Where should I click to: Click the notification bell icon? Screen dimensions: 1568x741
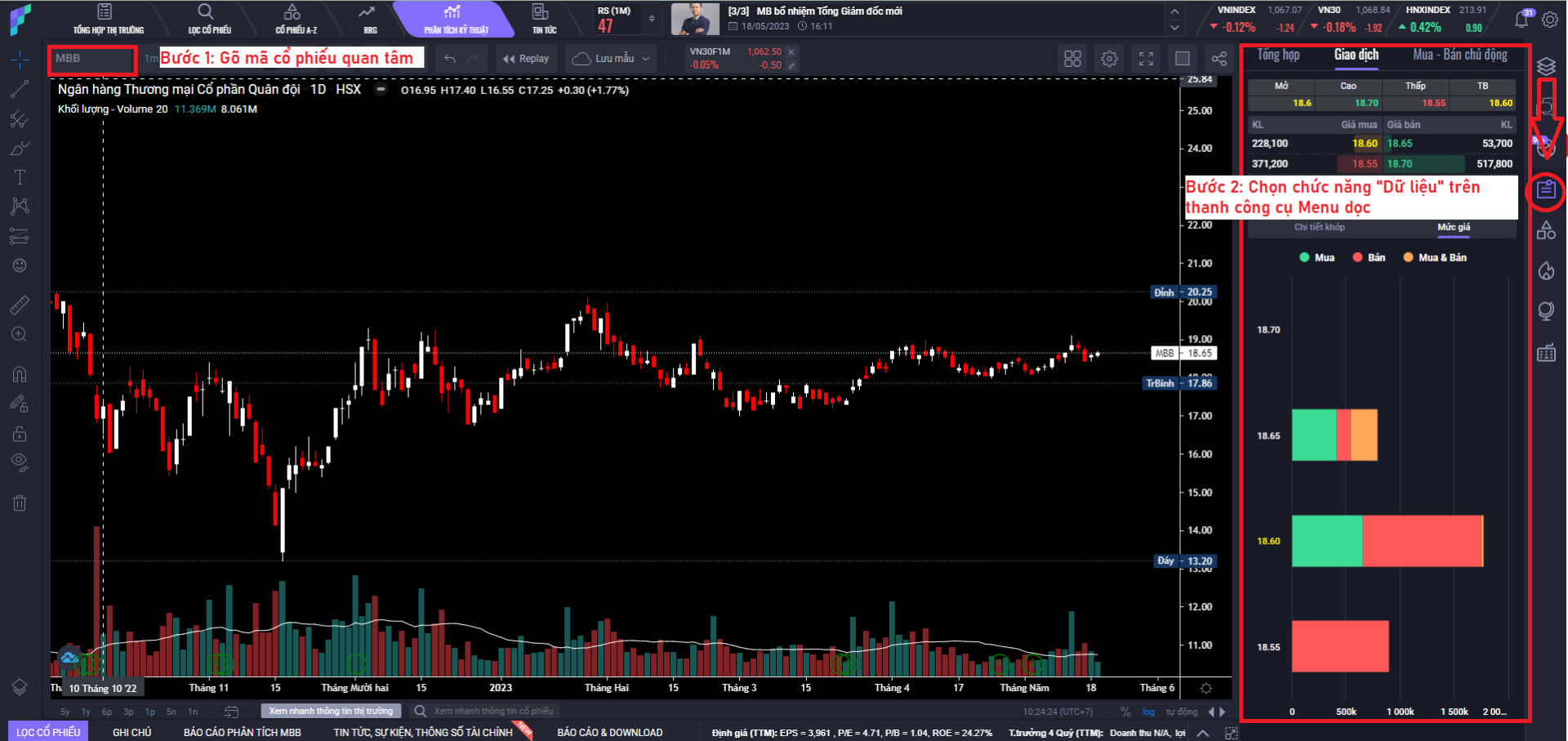pyautogui.click(x=1521, y=19)
